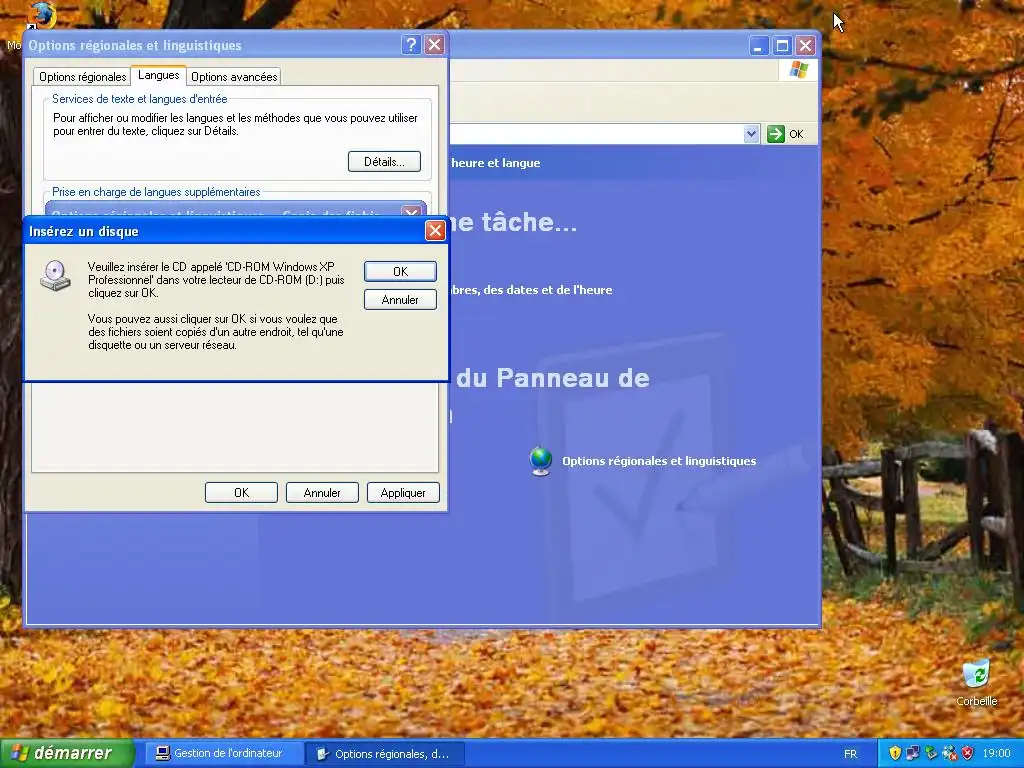Click the yellow security shield tray icon
Image resolution: width=1024 pixels, height=768 pixels.
click(x=895, y=753)
